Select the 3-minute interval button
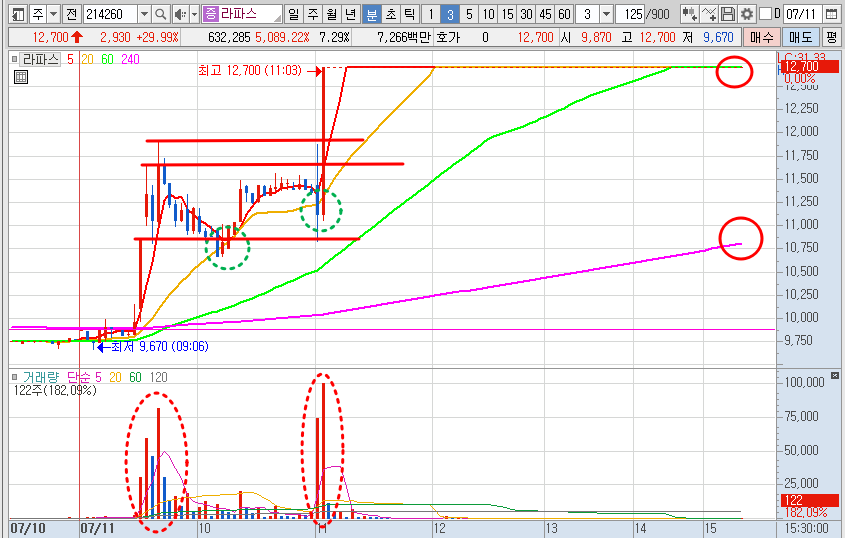 tap(450, 14)
